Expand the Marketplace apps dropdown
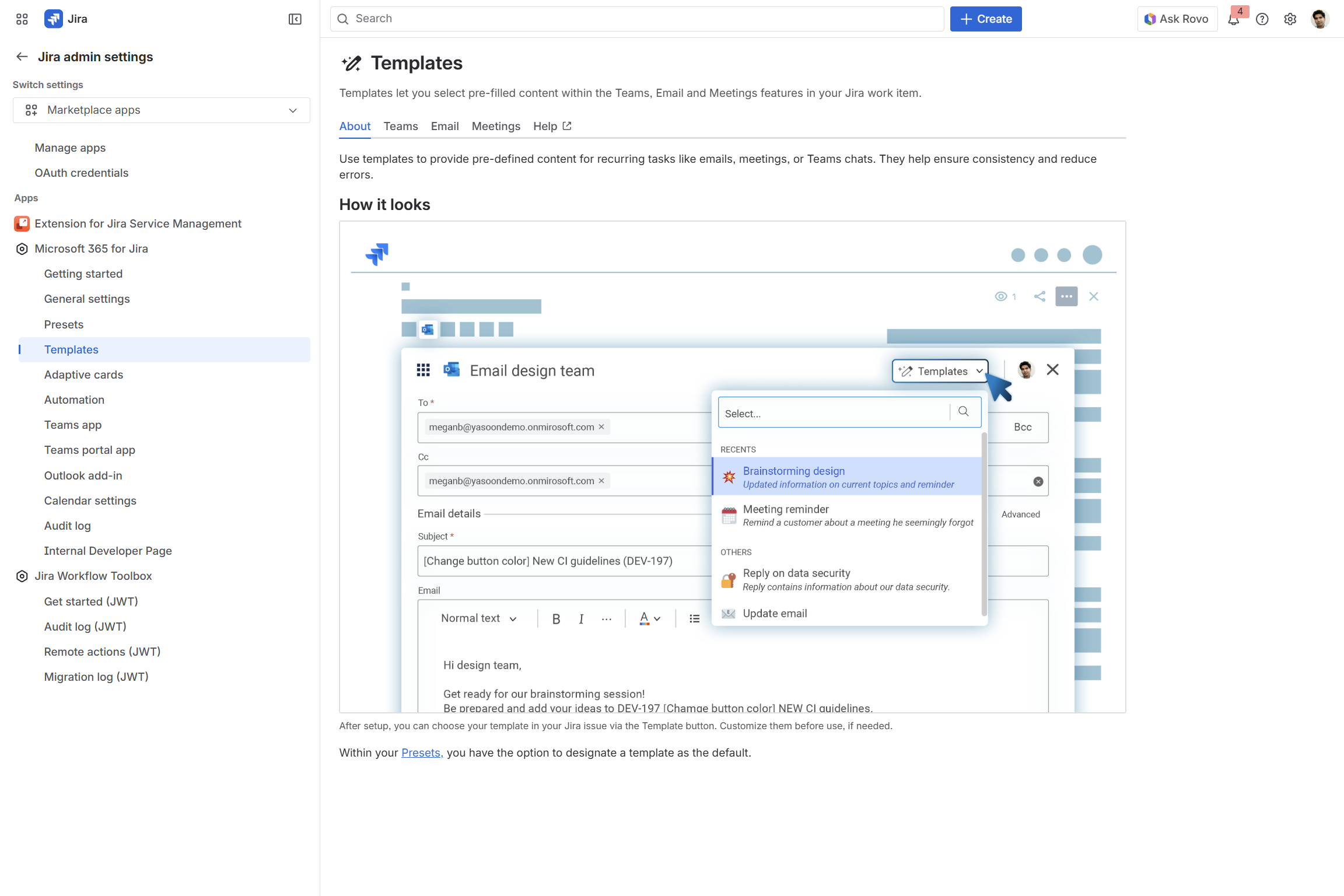The width and height of the screenshot is (1344, 896). pyautogui.click(x=161, y=110)
